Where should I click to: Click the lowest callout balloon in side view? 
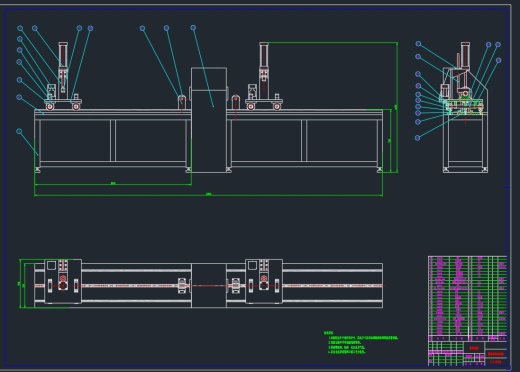coord(418,138)
